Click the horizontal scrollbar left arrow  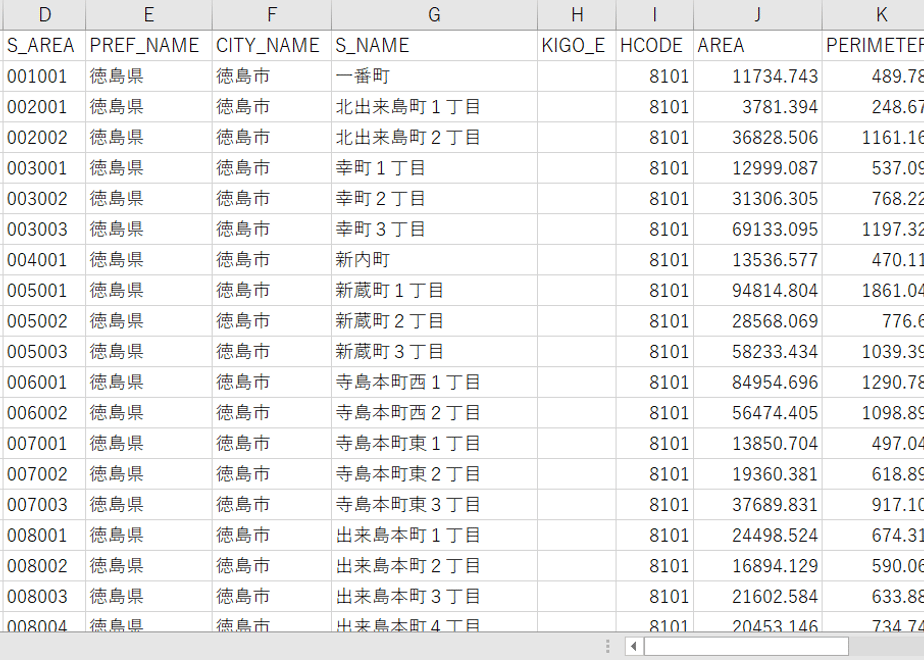click(633, 646)
